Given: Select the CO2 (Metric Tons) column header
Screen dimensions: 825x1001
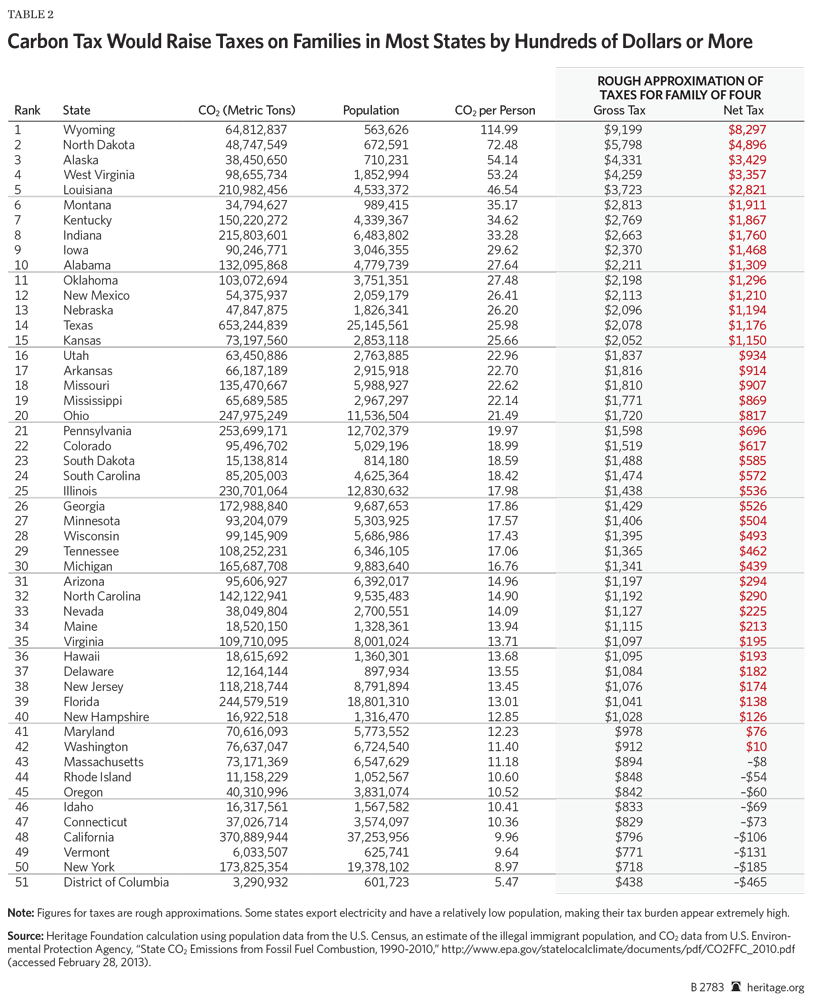Looking at the screenshot, I should click(247, 110).
